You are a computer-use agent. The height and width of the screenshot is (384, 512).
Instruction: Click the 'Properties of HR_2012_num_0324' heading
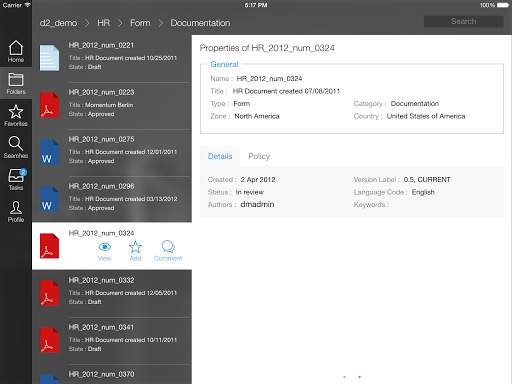coord(267,48)
